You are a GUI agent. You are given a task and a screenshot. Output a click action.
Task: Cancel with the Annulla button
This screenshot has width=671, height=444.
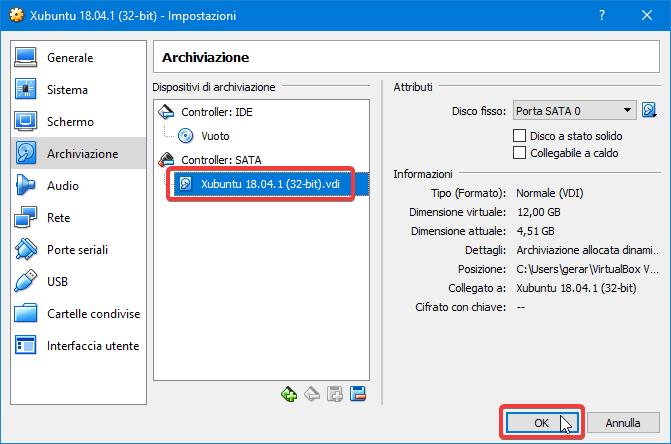623,423
